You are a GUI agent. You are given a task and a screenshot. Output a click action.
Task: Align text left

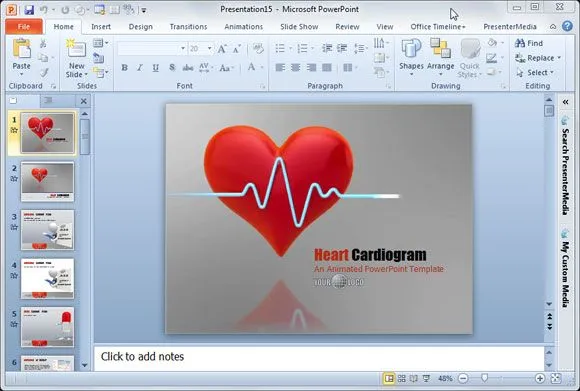pyautogui.click(x=280, y=67)
